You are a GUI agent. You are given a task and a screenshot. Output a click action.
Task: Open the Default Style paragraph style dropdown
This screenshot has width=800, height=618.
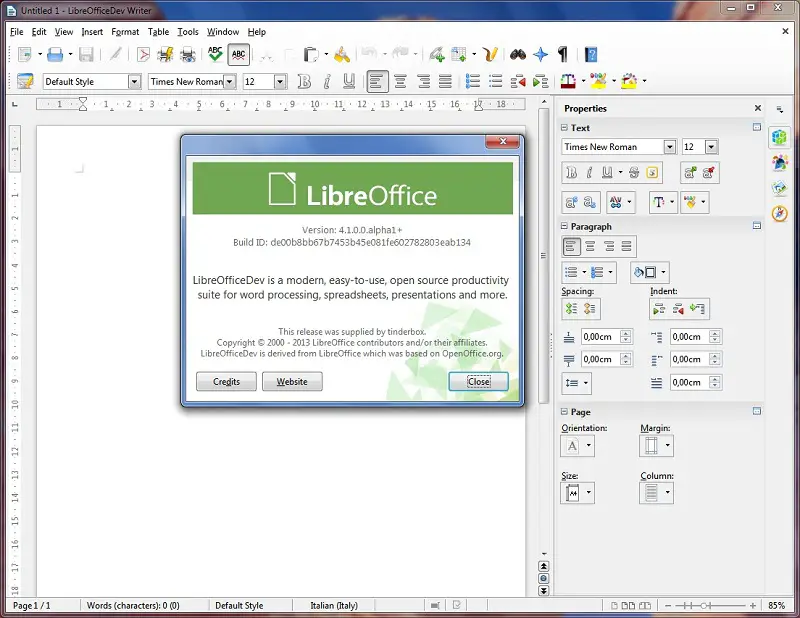(x=134, y=82)
